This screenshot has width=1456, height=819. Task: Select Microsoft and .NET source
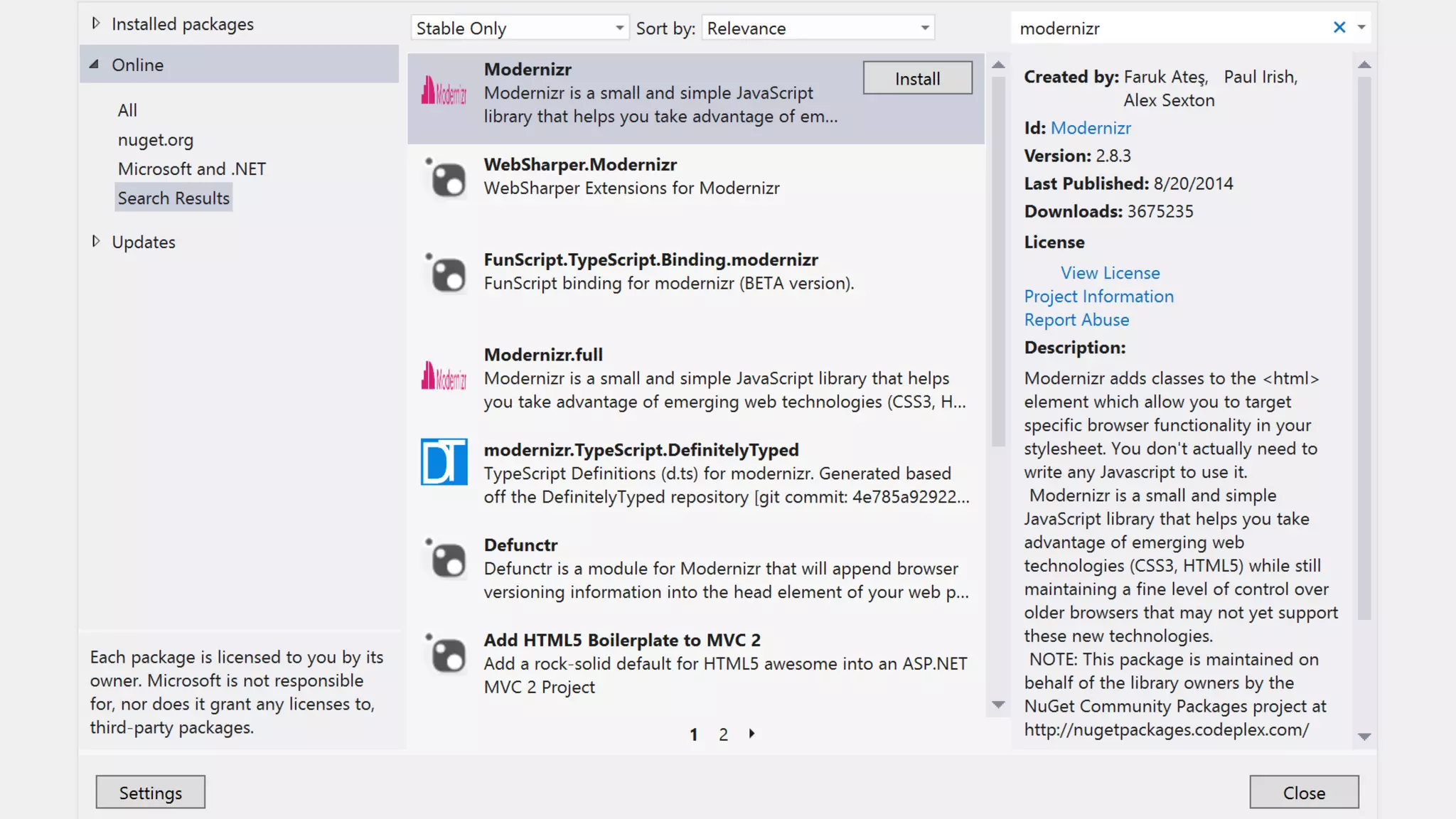click(x=192, y=169)
